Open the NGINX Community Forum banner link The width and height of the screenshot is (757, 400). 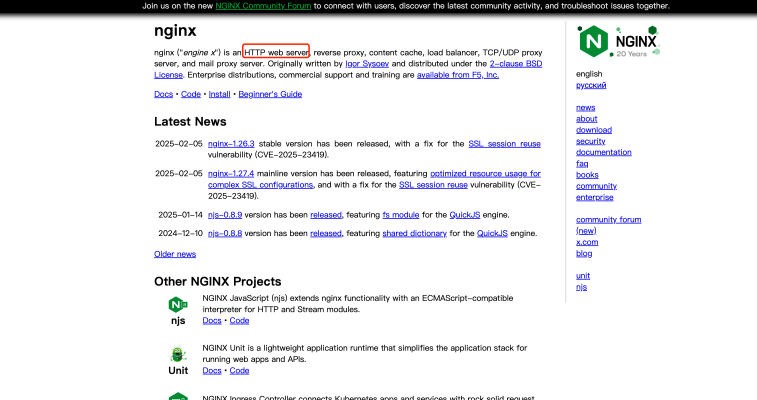(x=263, y=6)
